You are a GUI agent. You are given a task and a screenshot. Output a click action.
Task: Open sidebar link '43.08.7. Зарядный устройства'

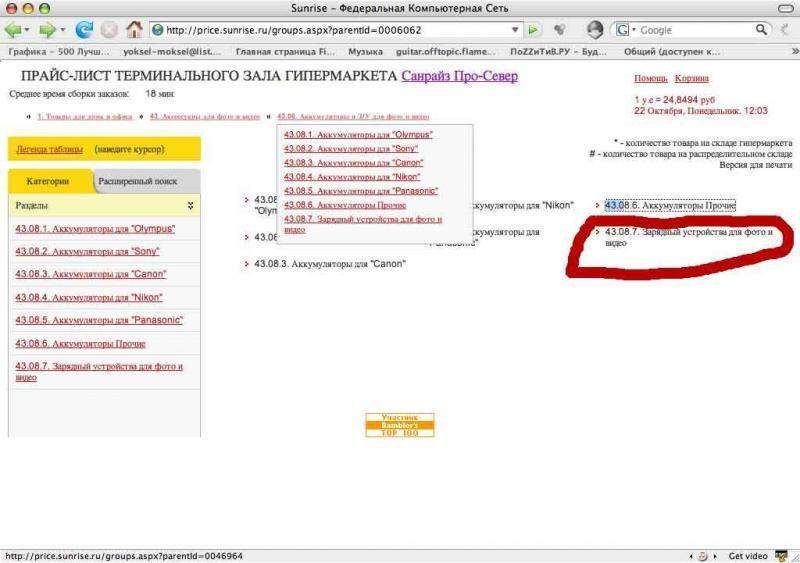(x=99, y=372)
